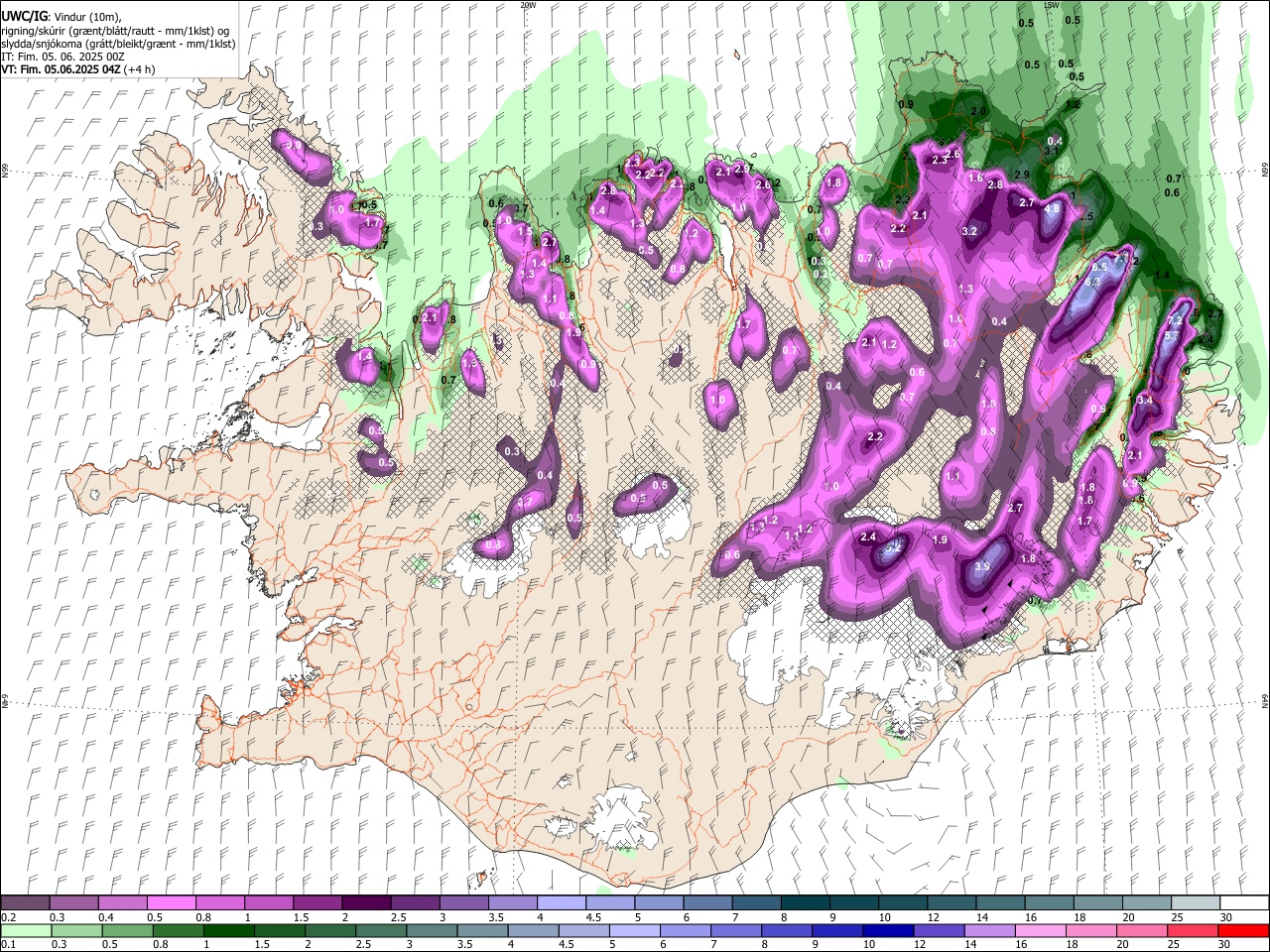Select the 7.2 snowfall value near the east coast
1270x952 pixels.
(x=1175, y=320)
